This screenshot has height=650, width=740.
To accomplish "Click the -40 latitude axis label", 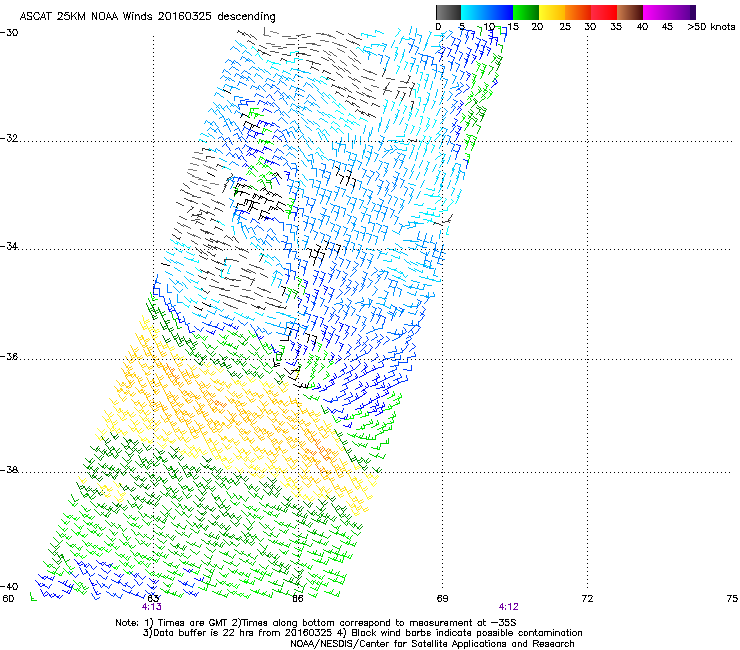I will 9,586.
